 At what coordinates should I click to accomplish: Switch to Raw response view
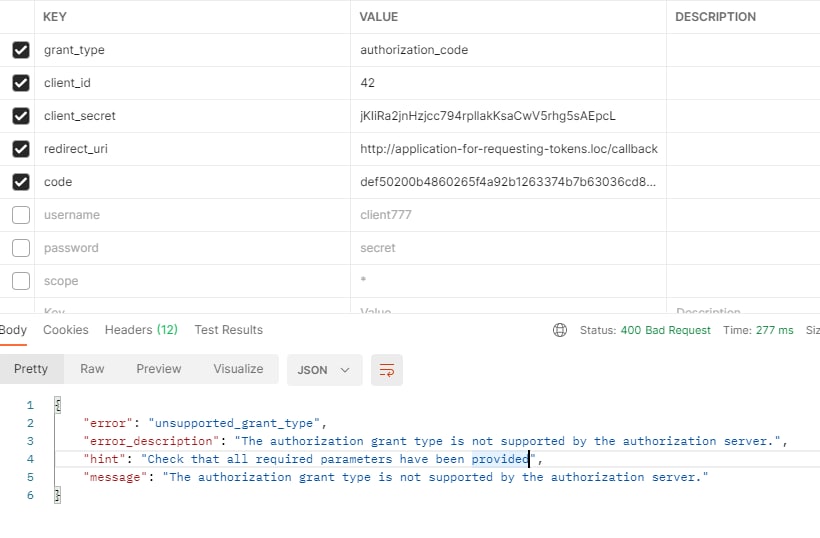[92, 369]
